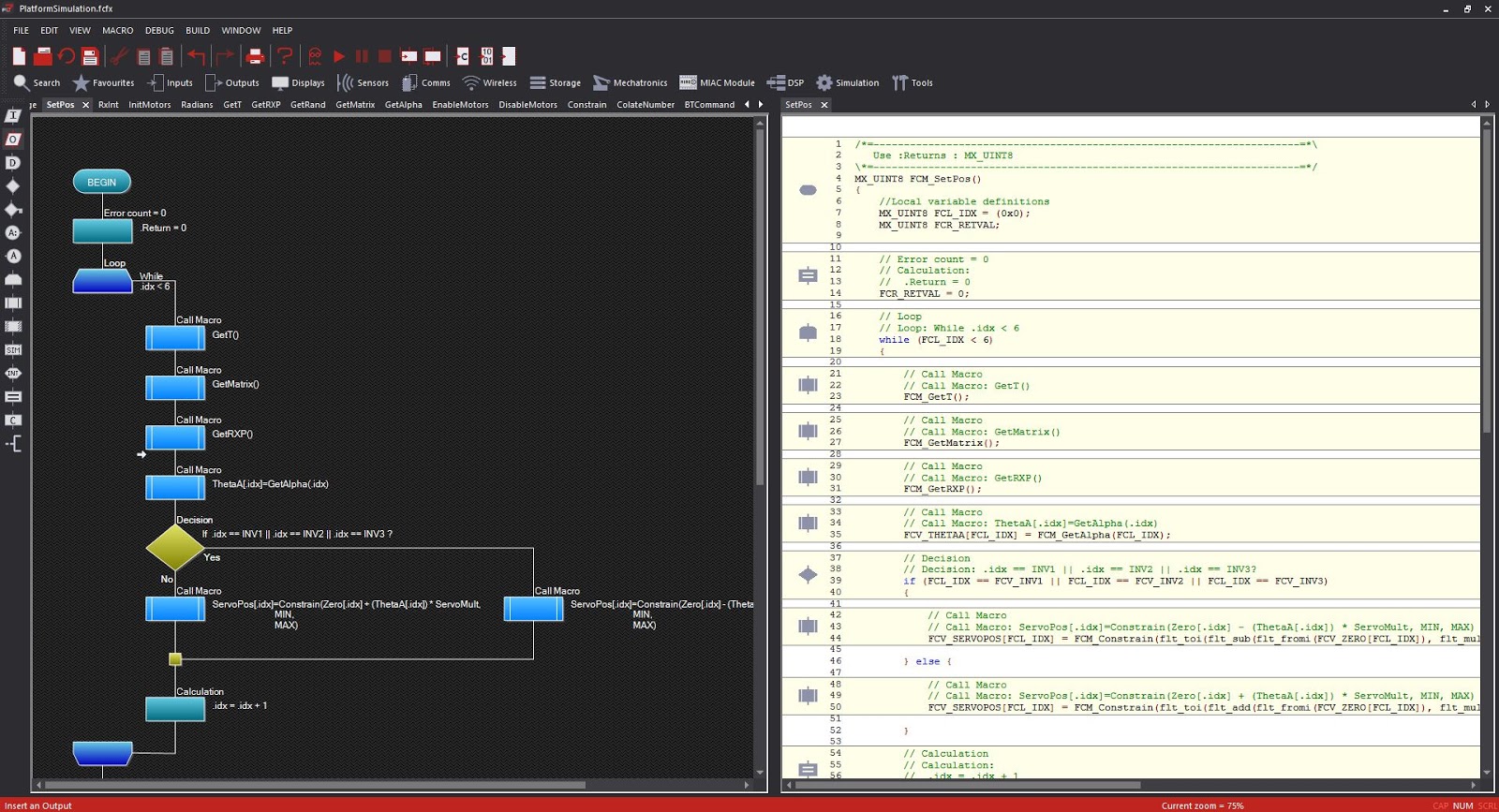Viewport: 1499px width, 812px height.
Task: Switch to the GetAlpha macro tab
Action: (403, 105)
